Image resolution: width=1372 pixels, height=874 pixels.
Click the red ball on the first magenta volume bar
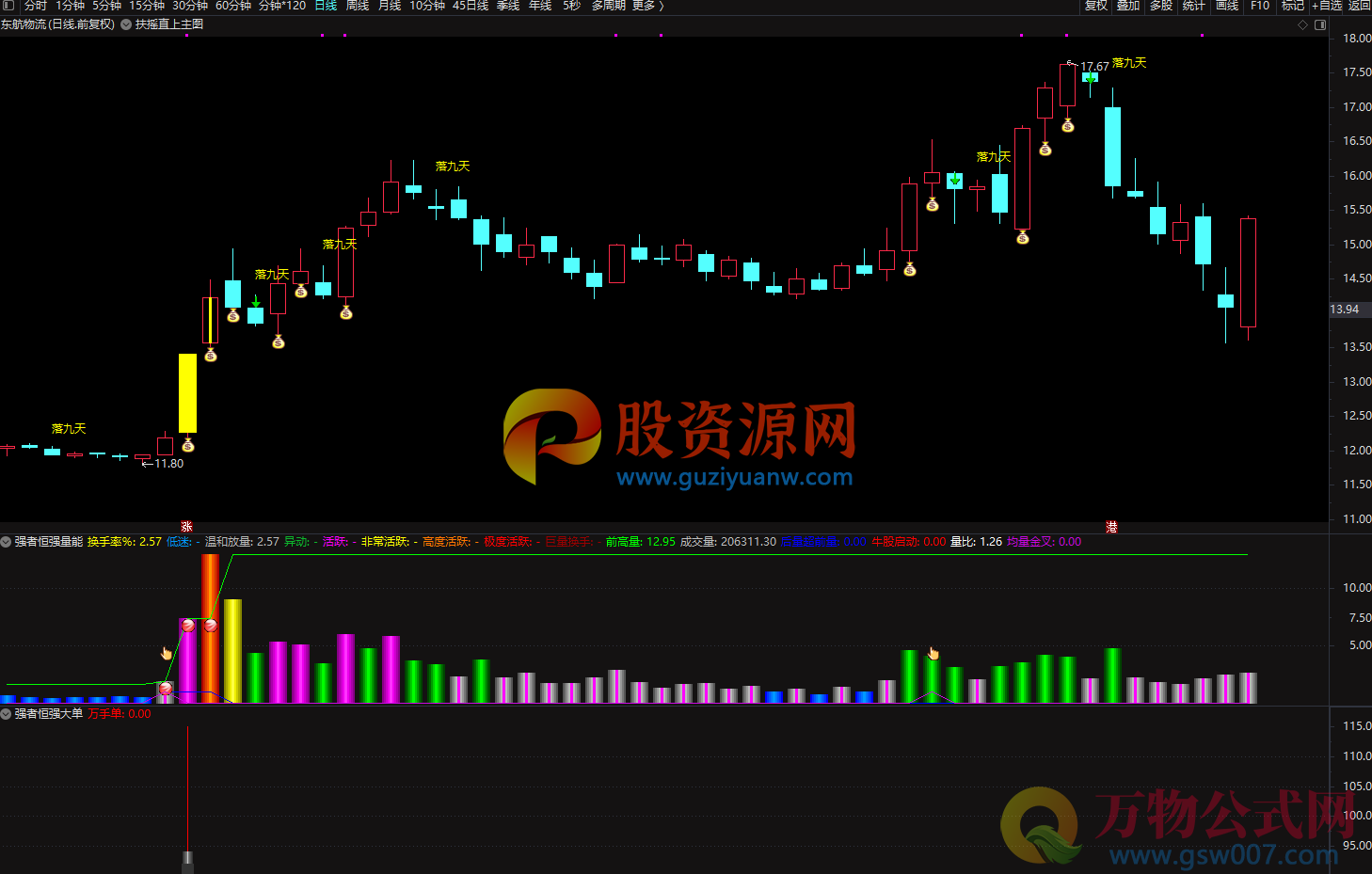188,625
